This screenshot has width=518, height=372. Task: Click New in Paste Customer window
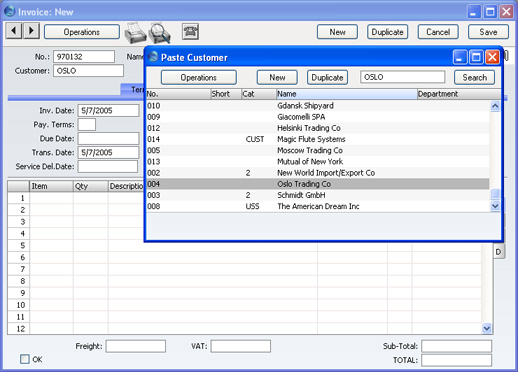pos(277,77)
